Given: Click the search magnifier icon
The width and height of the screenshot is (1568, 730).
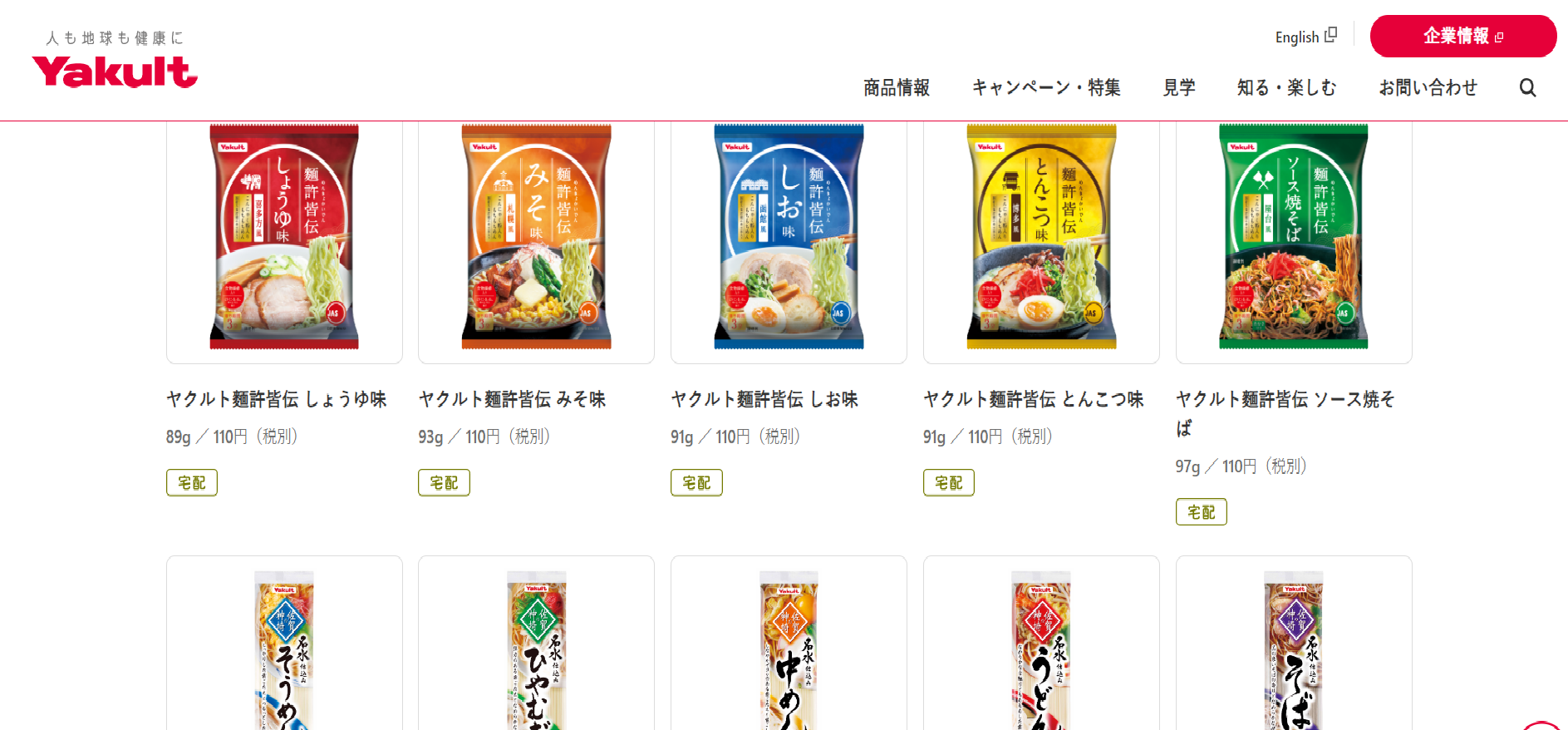Looking at the screenshot, I should [x=1527, y=87].
